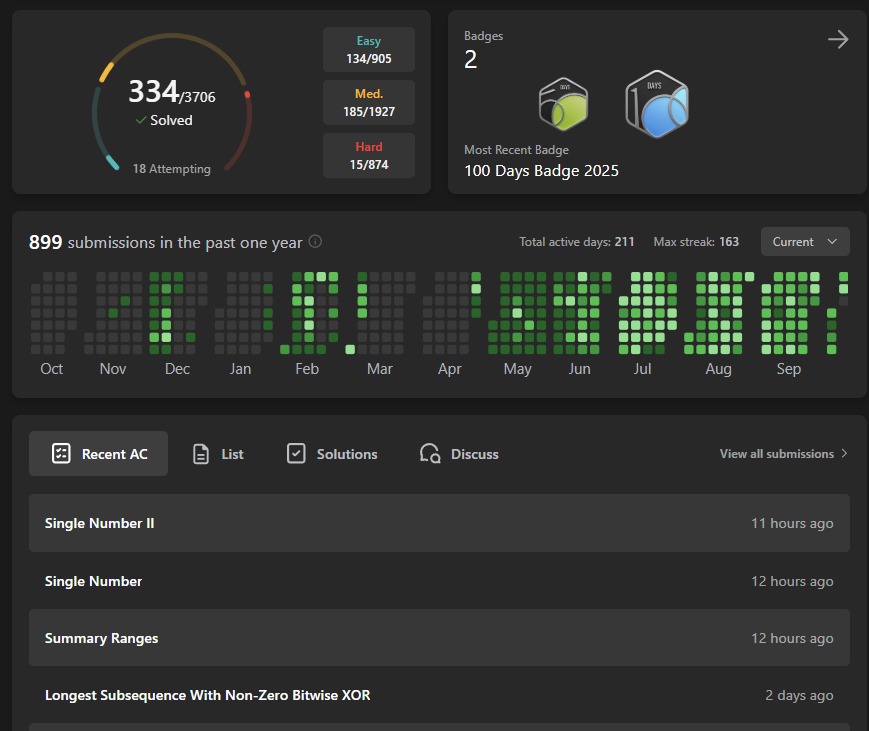
Task: Click the Sep month label
Action: tap(789, 369)
